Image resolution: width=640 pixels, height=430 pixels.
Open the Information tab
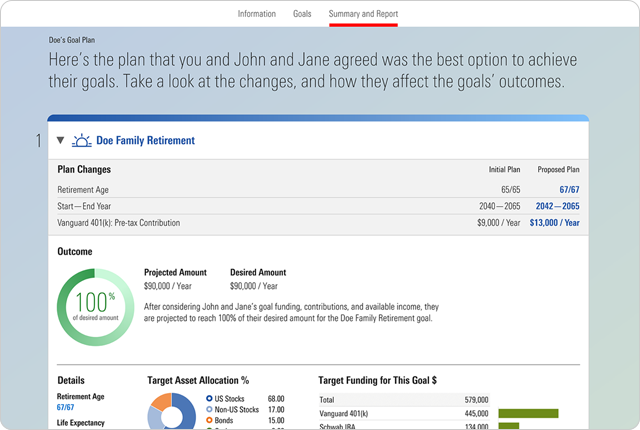click(257, 14)
